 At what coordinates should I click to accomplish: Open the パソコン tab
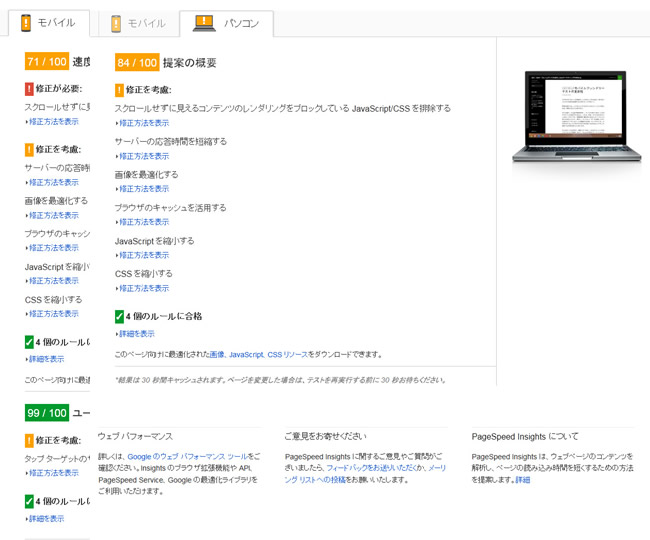coord(226,23)
